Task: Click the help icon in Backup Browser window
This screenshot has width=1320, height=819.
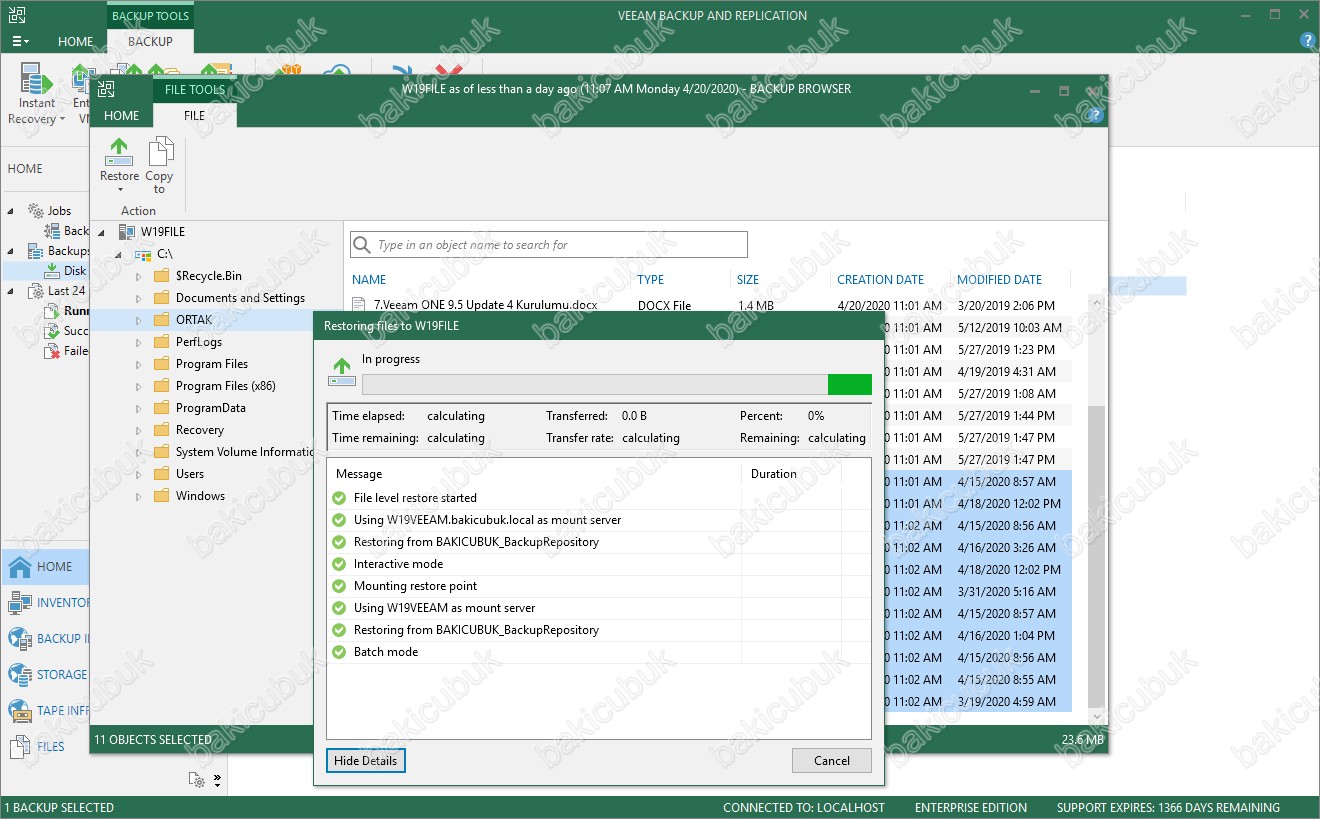Action: pyautogui.click(x=1096, y=114)
